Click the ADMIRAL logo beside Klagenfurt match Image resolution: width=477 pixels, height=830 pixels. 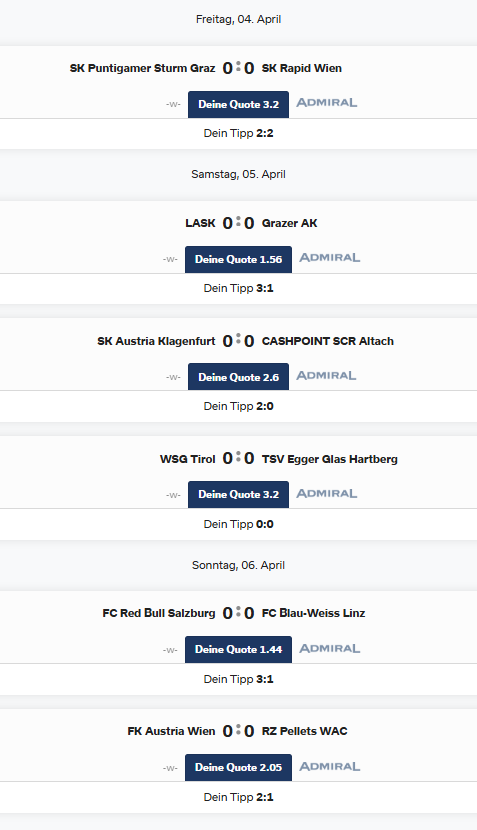[x=326, y=376]
